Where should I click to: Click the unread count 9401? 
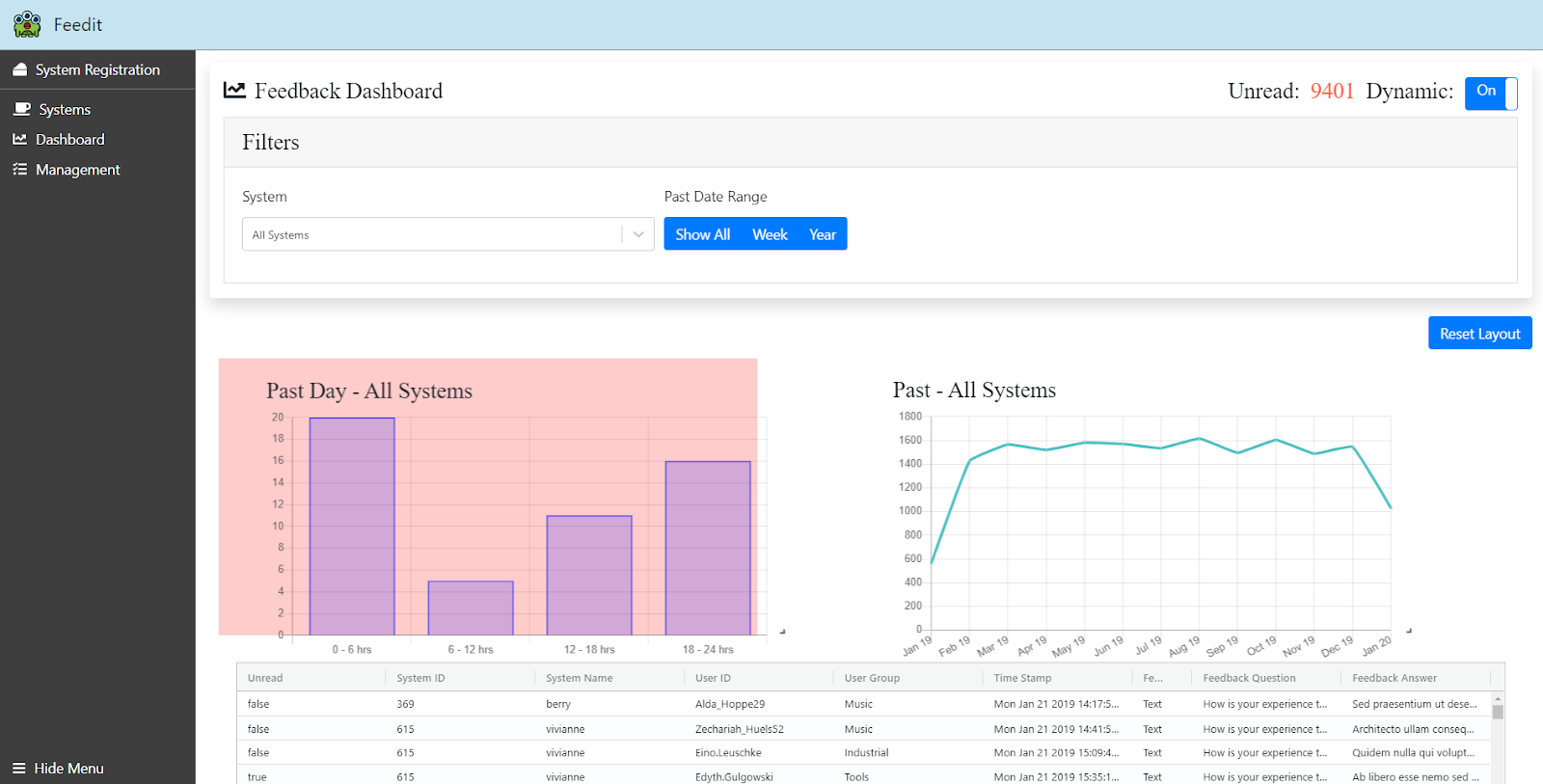(1332, 91)
